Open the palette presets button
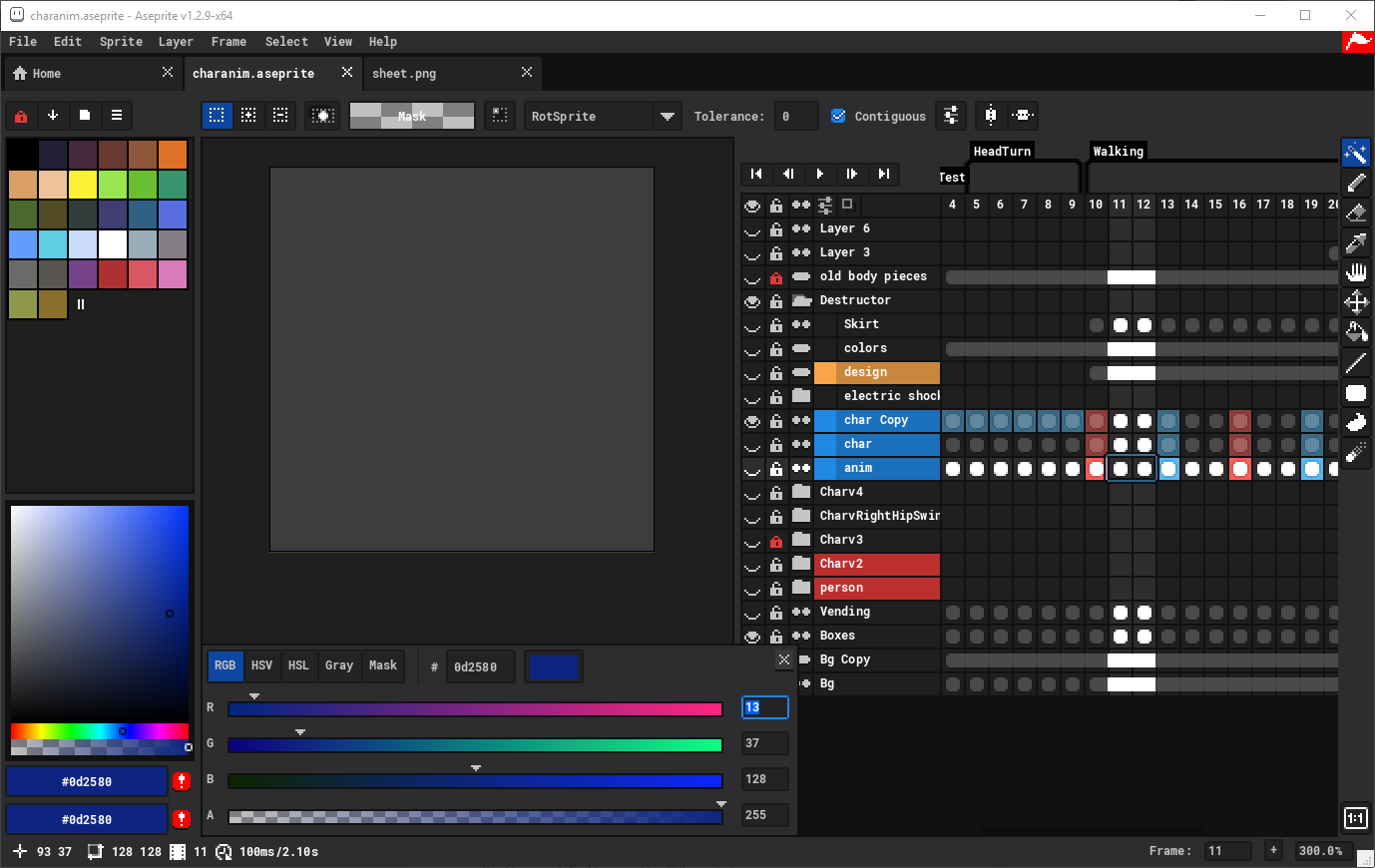1375x868 pixels. pos(85,116)
